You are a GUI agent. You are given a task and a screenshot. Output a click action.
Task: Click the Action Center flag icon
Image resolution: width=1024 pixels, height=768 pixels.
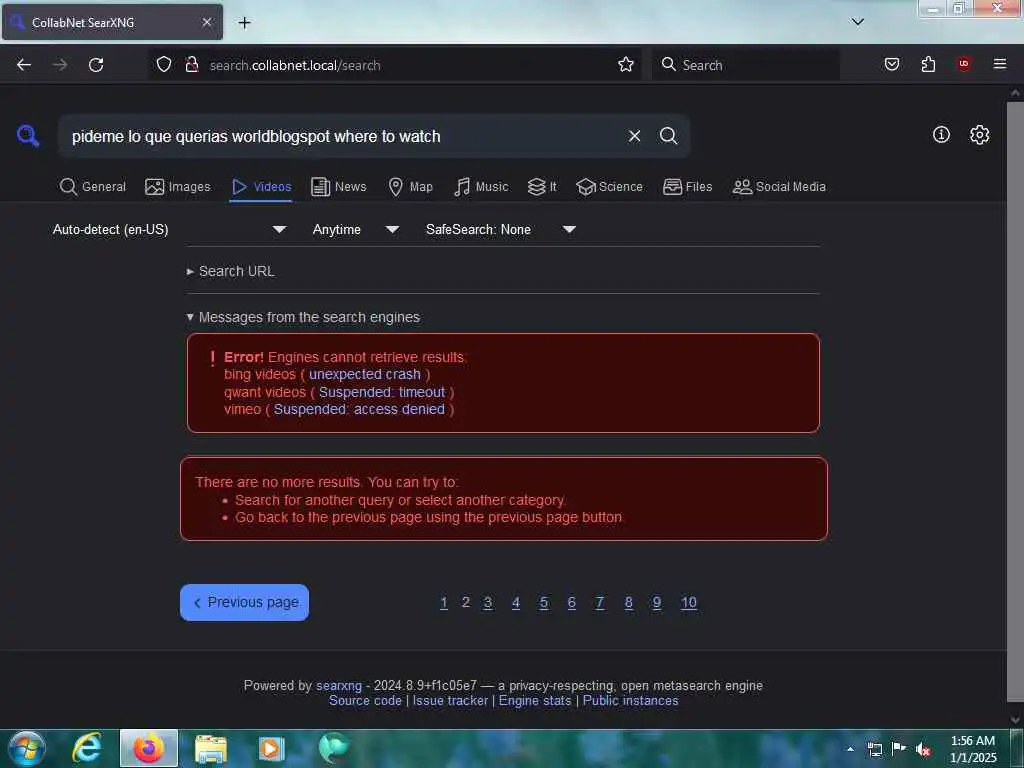(x=898, y=748)
